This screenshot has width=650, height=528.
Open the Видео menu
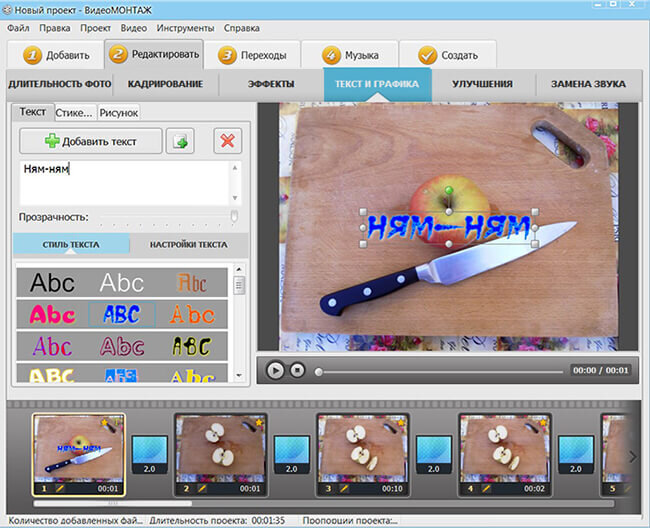tap(133, 28)
